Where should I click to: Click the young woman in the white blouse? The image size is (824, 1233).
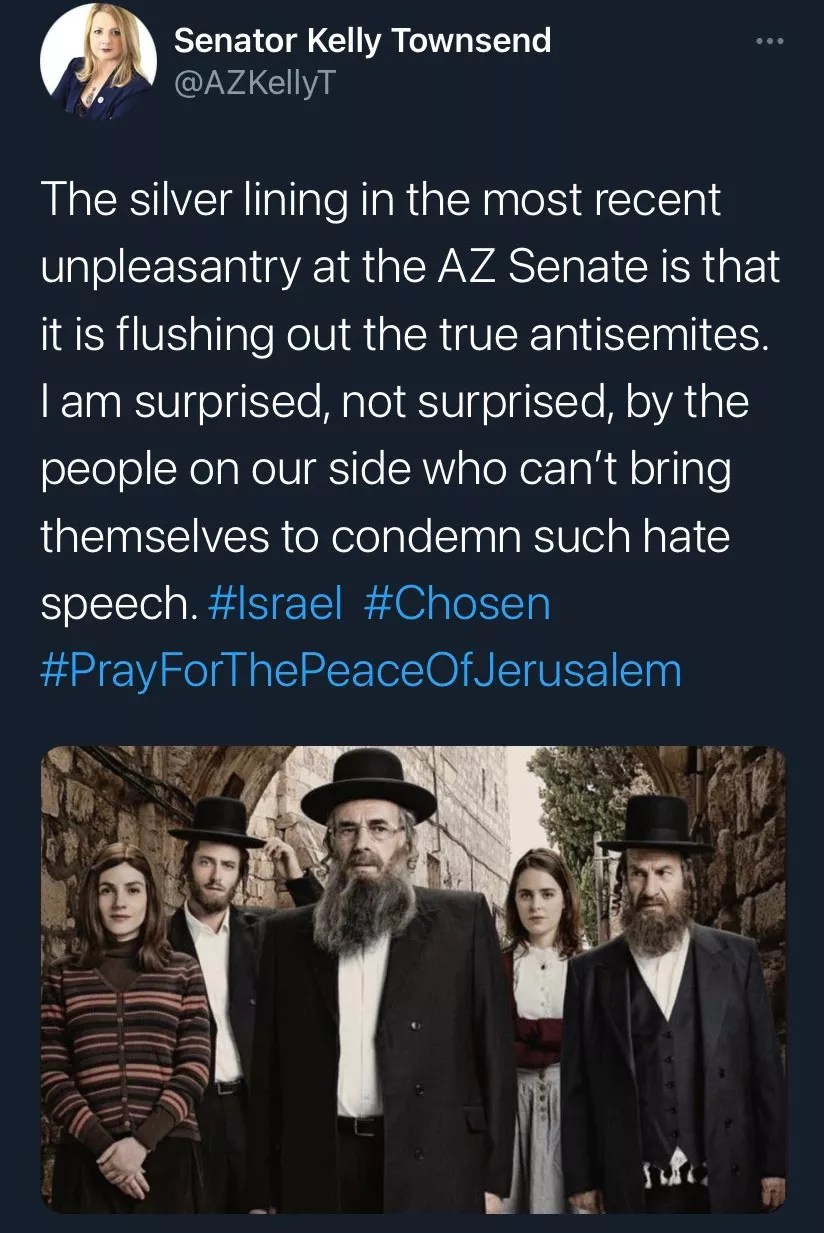click(x=541, y=990)
